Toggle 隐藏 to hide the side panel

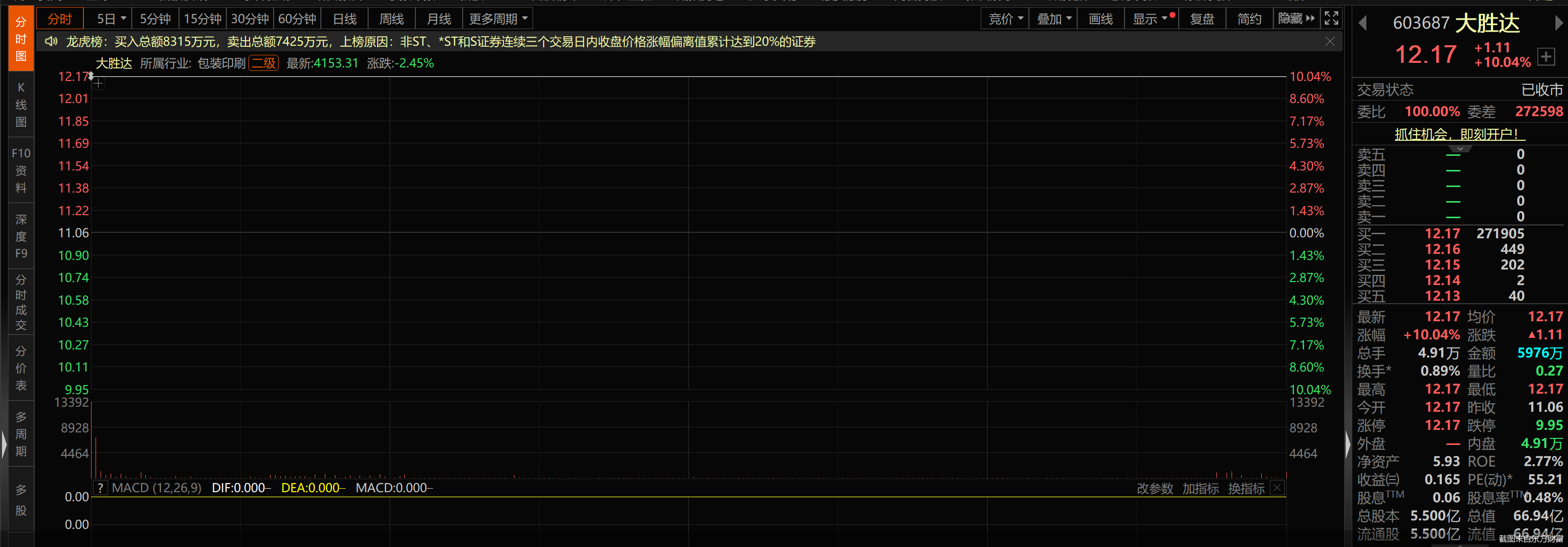click(x=1296, y=19)
